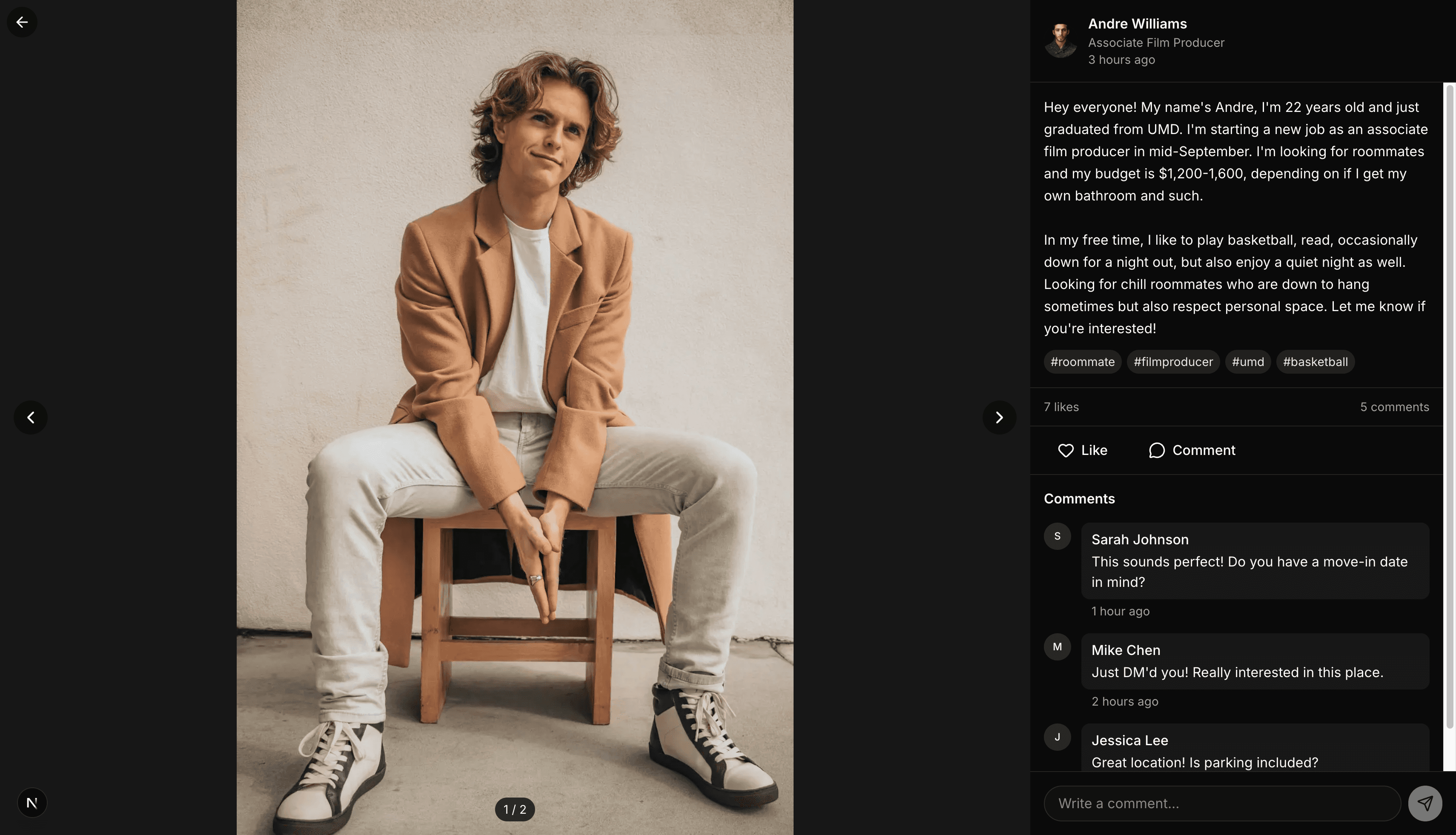
Task: Like the post via the heart icon
Action: click(1066, 450)
